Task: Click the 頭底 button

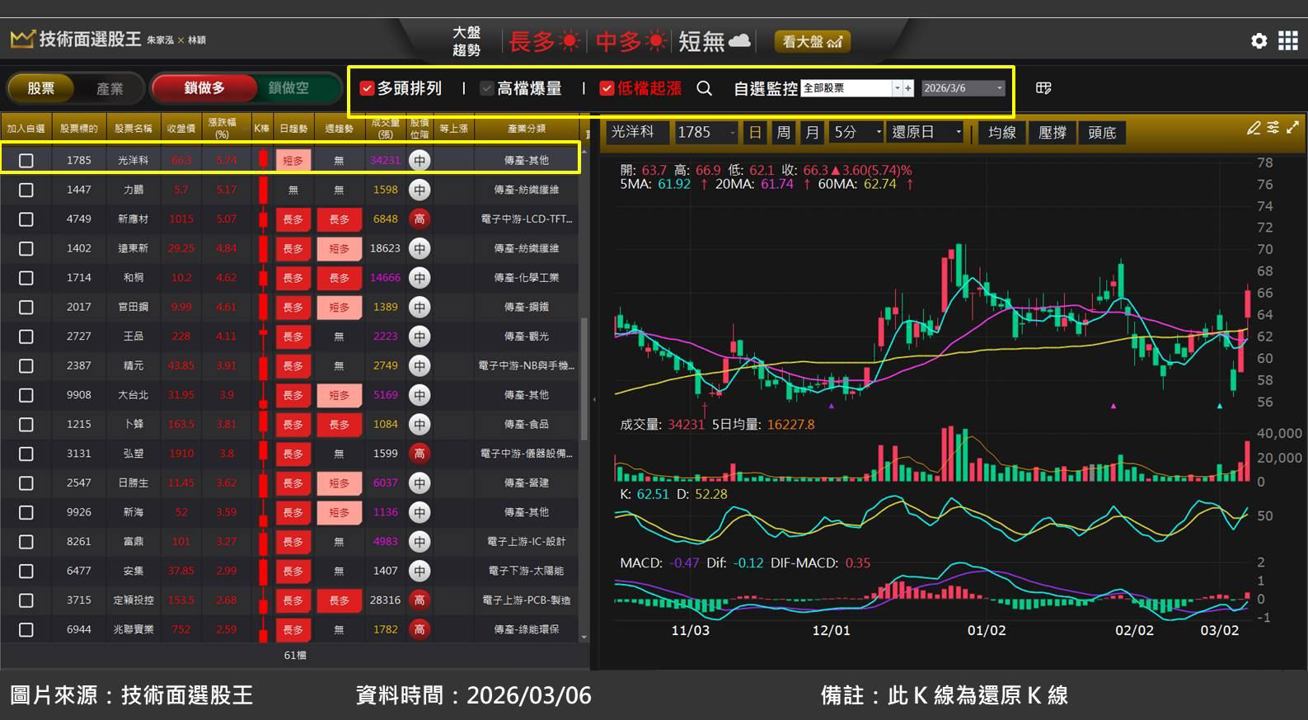Action: coord(1102,132)
